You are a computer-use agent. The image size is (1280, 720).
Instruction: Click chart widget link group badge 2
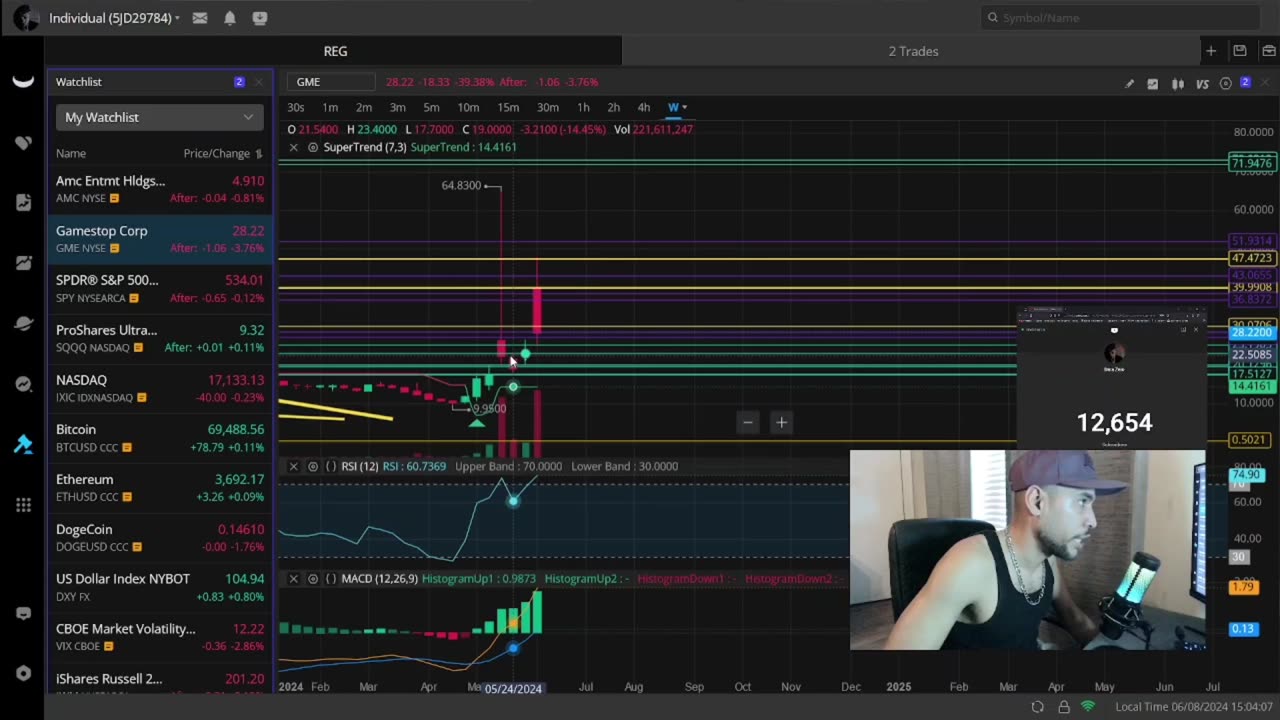[x=1245, y=82]
